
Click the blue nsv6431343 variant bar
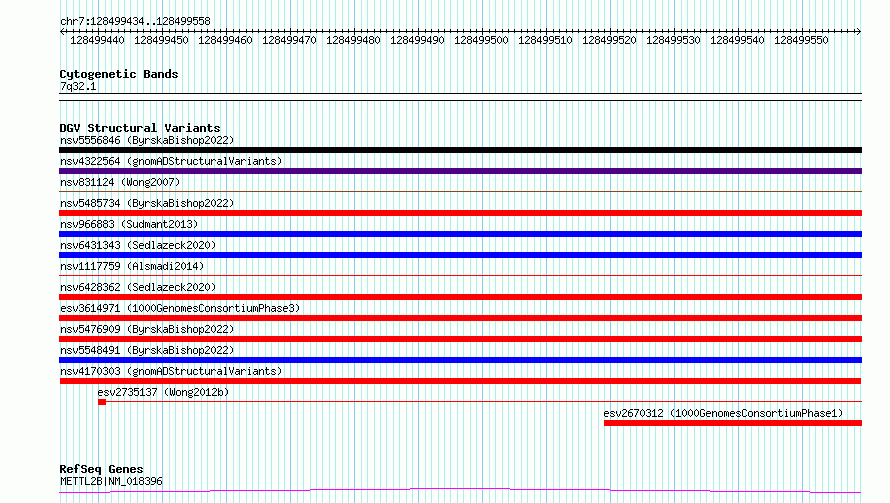pos(460,255)
